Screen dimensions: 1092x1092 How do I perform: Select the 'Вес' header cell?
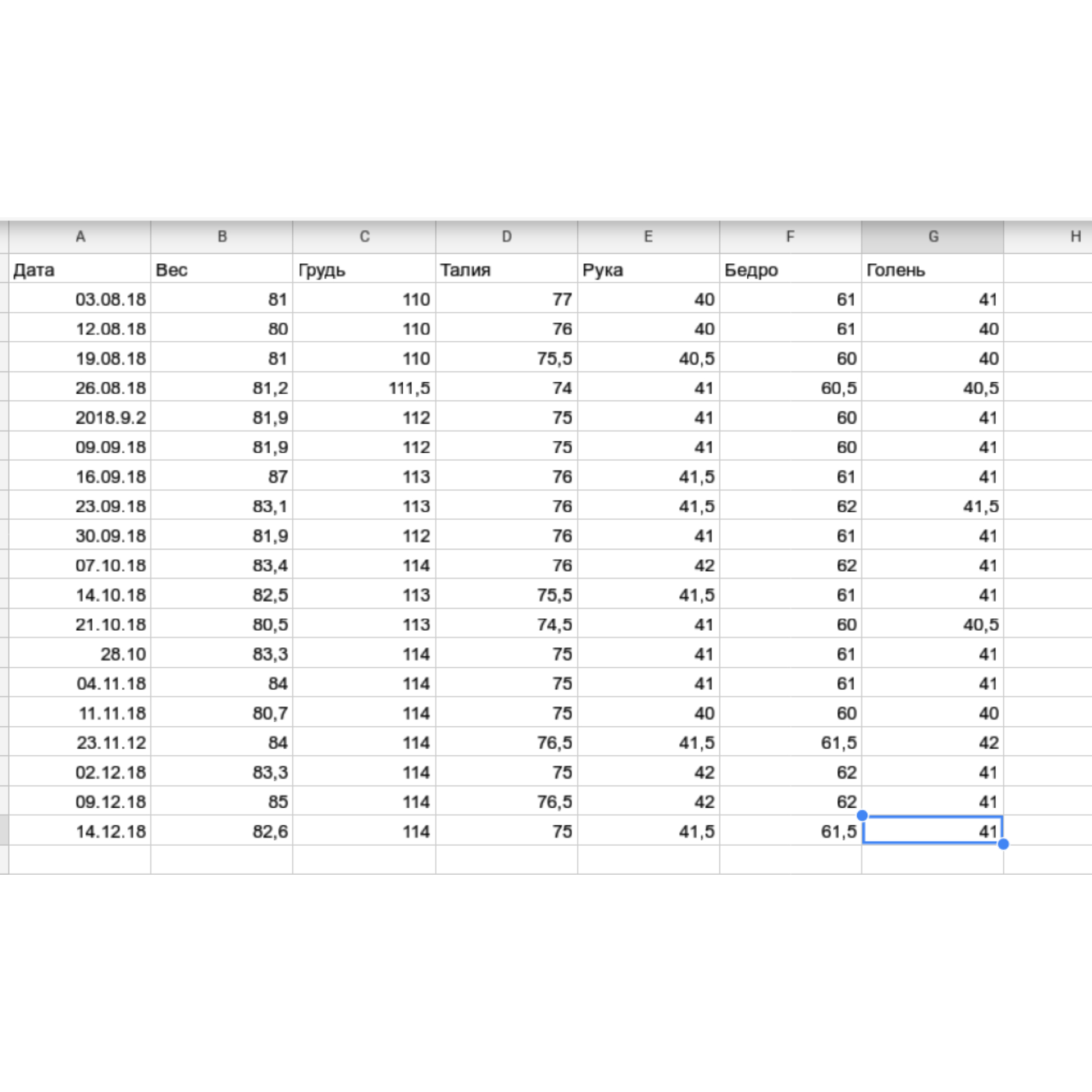pos(222,270)
